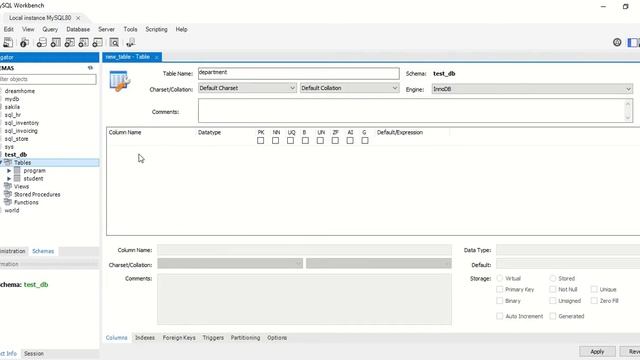Click the table editor icon beside Table Name

120,81
